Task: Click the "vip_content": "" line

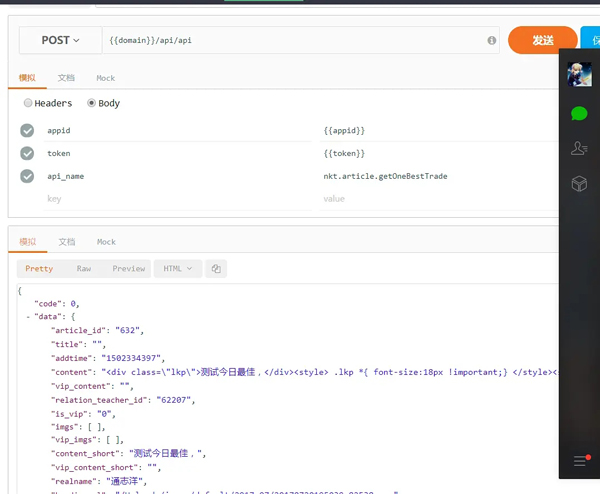Action: (92, 386)
